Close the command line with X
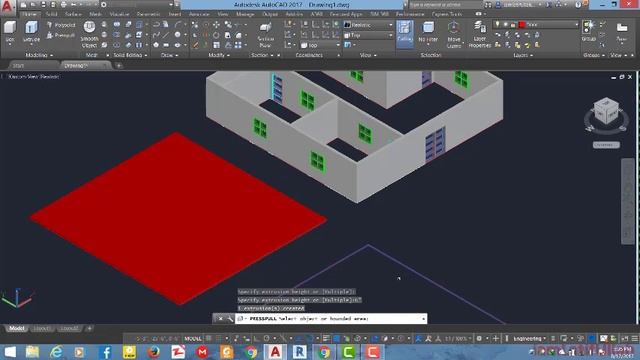This screenshot has width=640, height=360. click(220, 318)
